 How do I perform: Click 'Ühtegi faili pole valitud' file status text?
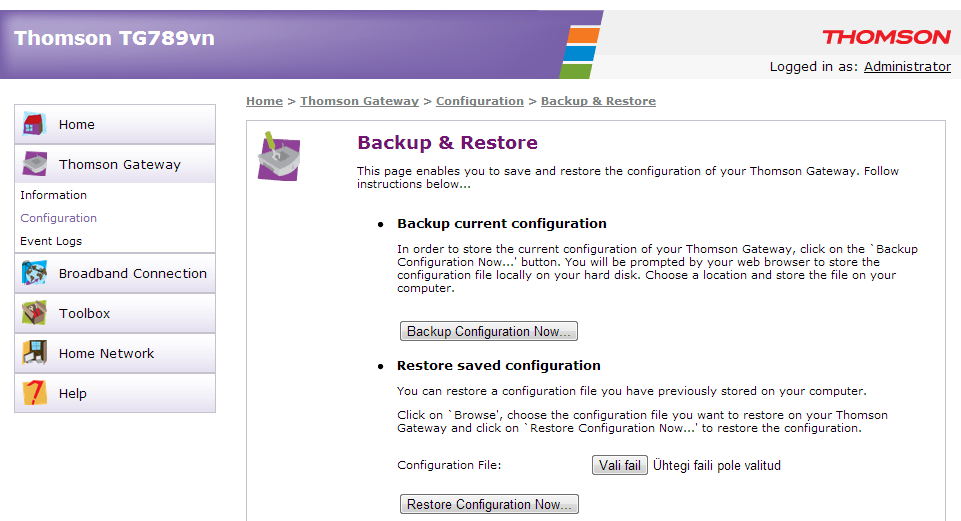pyautogui.click(x=716, y=466)
